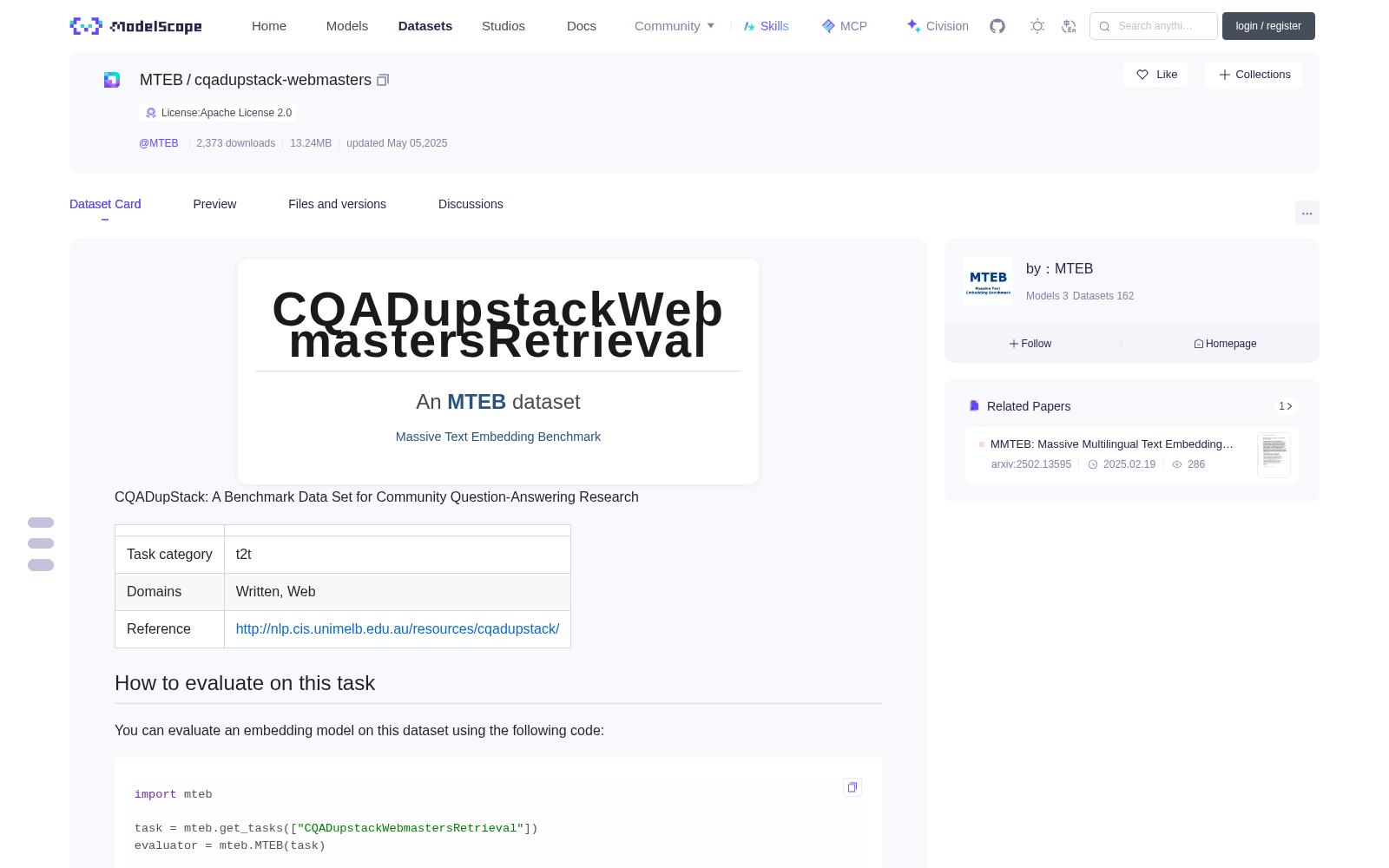Image resolution: width=1389 pixels, height=868 pixels.
Task: Click the bold MTEB link in subtitle
Action: click(x=477, y=402)
